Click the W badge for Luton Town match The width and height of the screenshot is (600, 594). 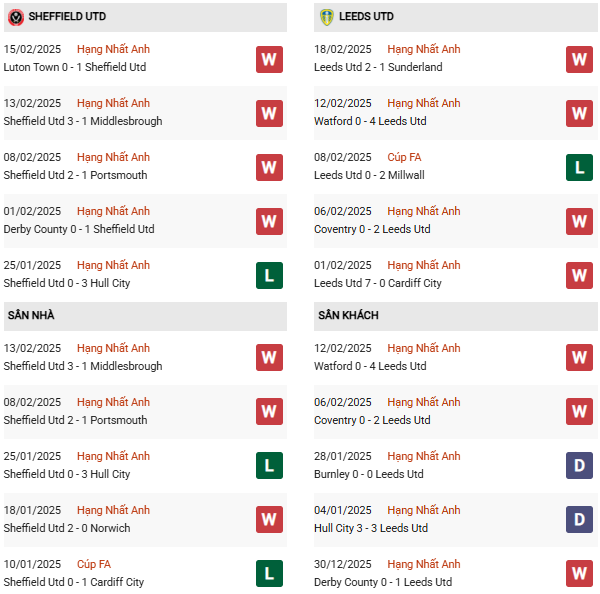coord(269,59)
